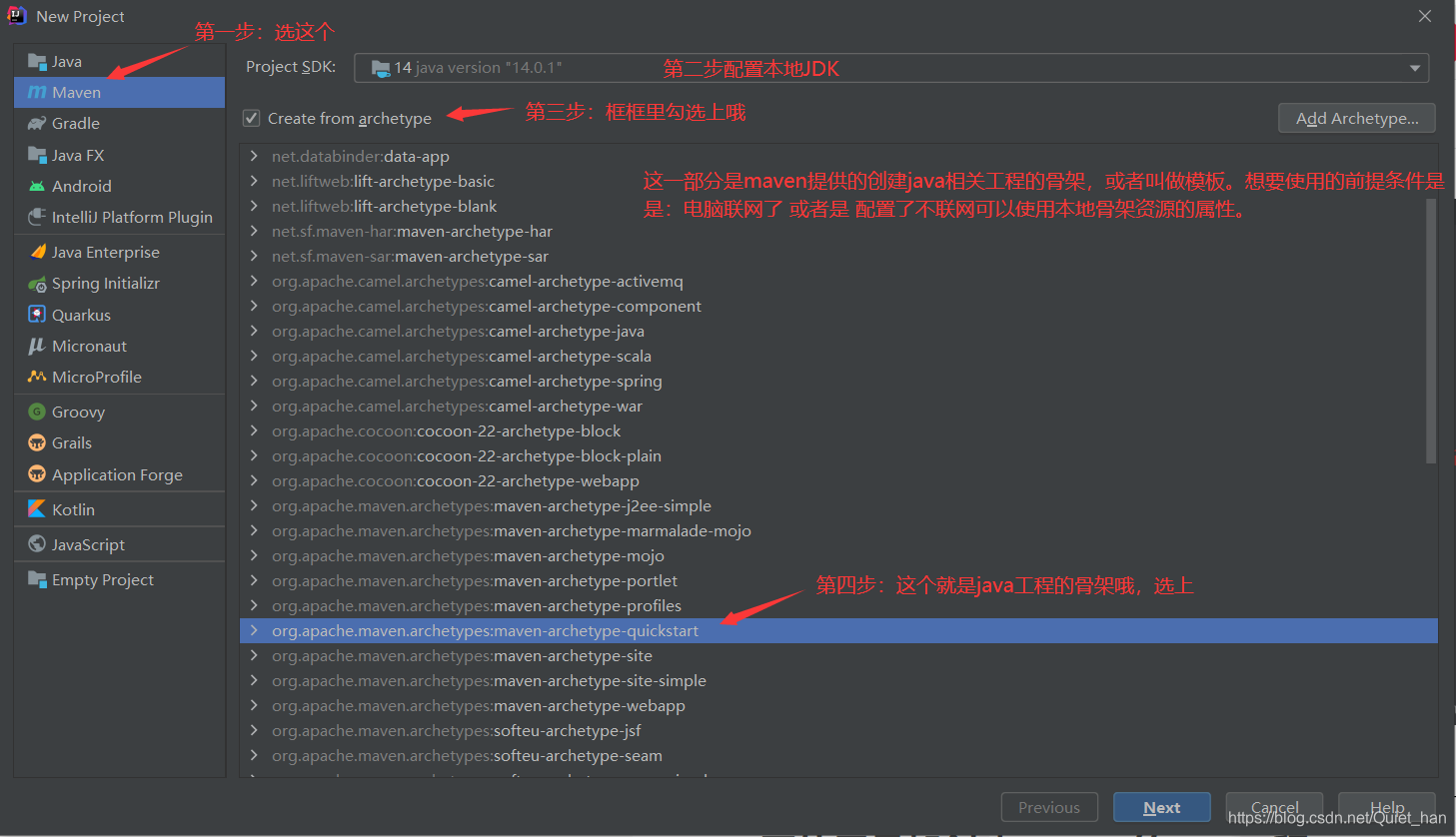Click the Maven 'm' icon
Image resolution: width=1456 pixels, height=837 pixels.
37,92
